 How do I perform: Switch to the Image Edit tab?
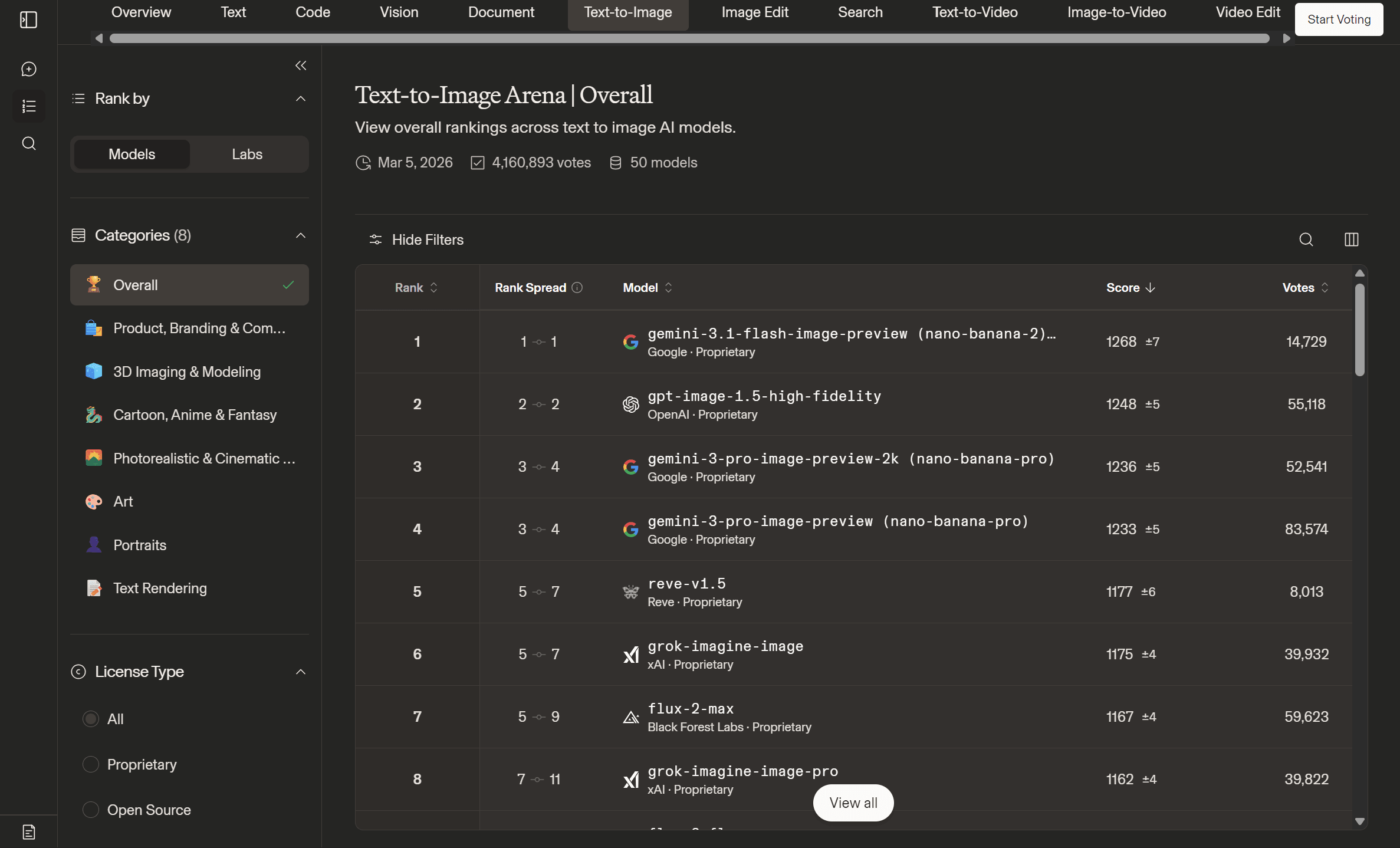pyautogui.click(x=754, y=12)
